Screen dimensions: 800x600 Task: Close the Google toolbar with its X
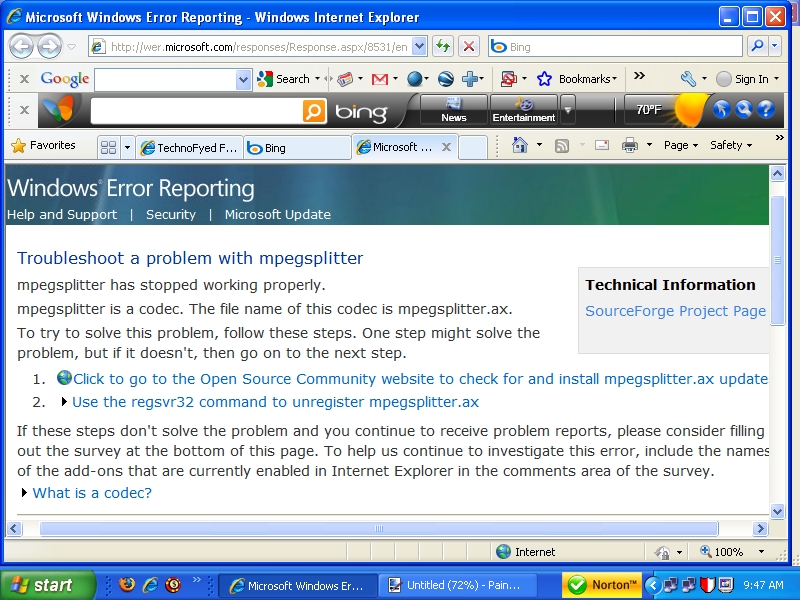coord(24,79)
